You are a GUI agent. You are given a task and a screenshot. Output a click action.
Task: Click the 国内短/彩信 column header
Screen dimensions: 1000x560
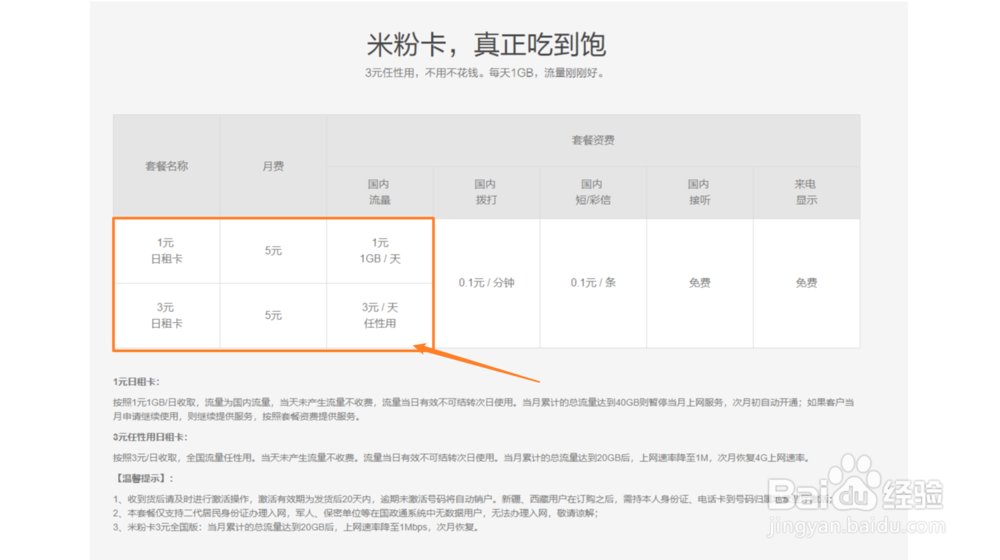coord(593,192)
